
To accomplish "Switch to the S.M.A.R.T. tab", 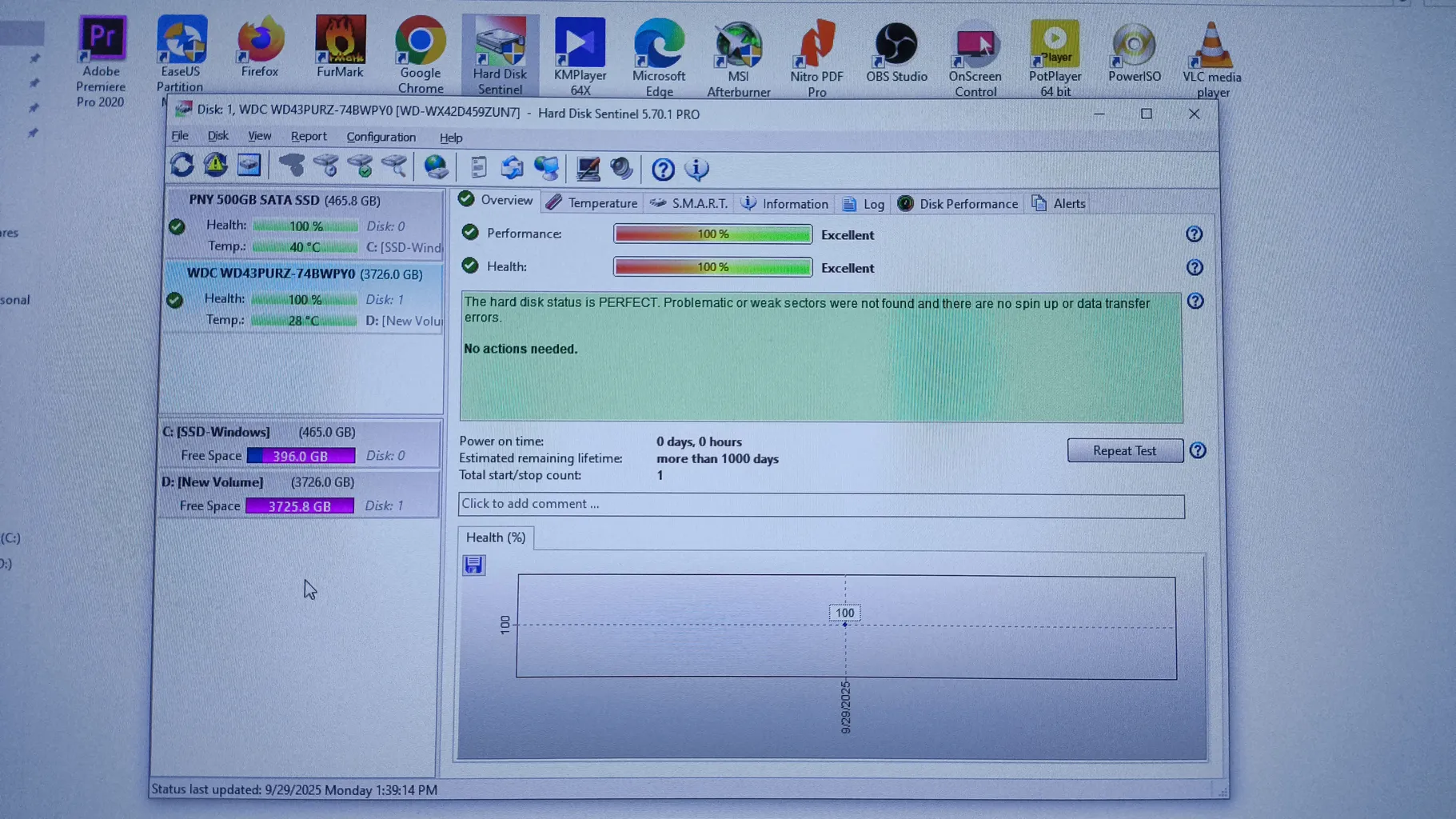I will pyautogui.click(x=689, y=203).
